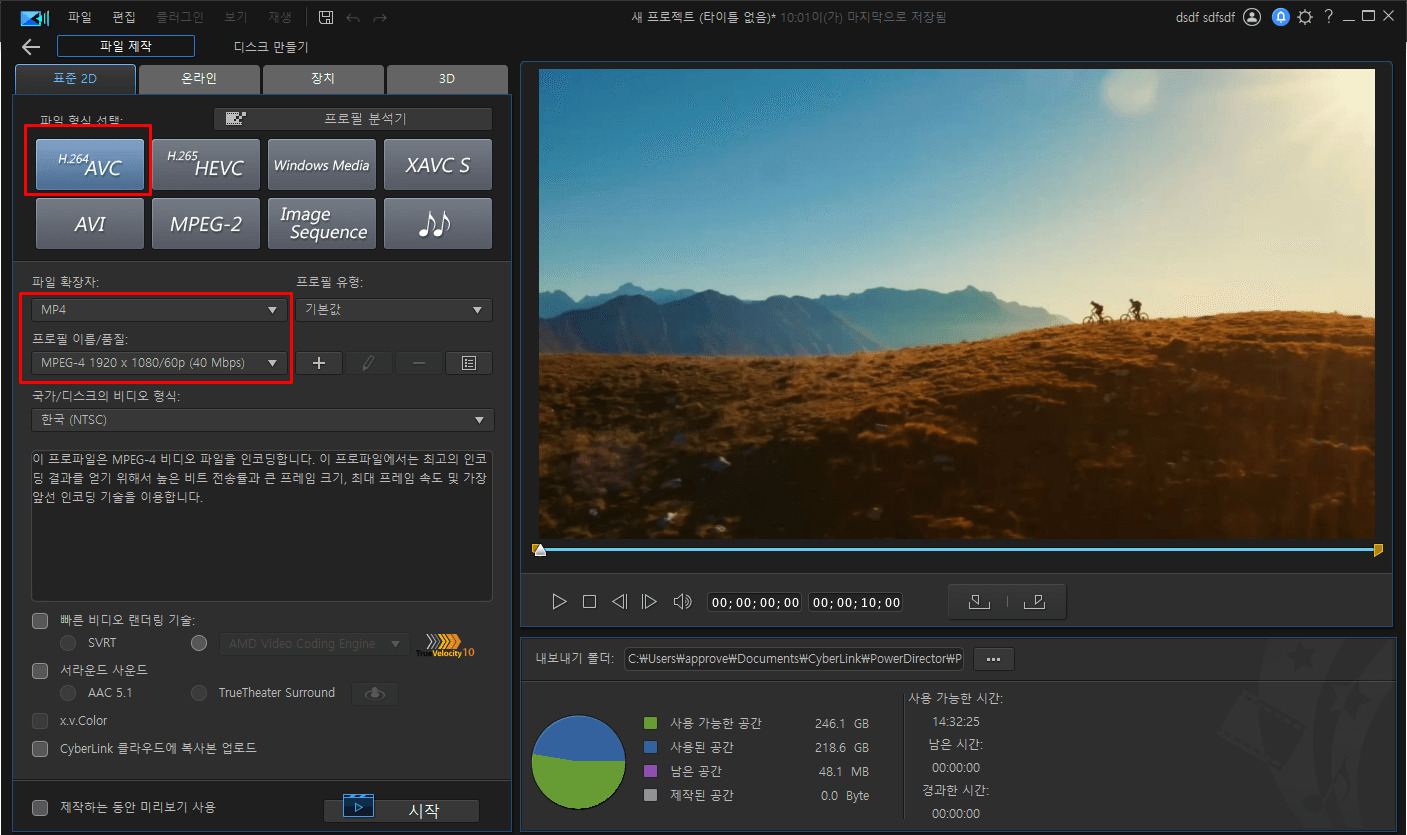Expand the 한국 (NTSC) video format dropdown
The height and width of the screenshot is (835, 1407).
tap(262, 420)
